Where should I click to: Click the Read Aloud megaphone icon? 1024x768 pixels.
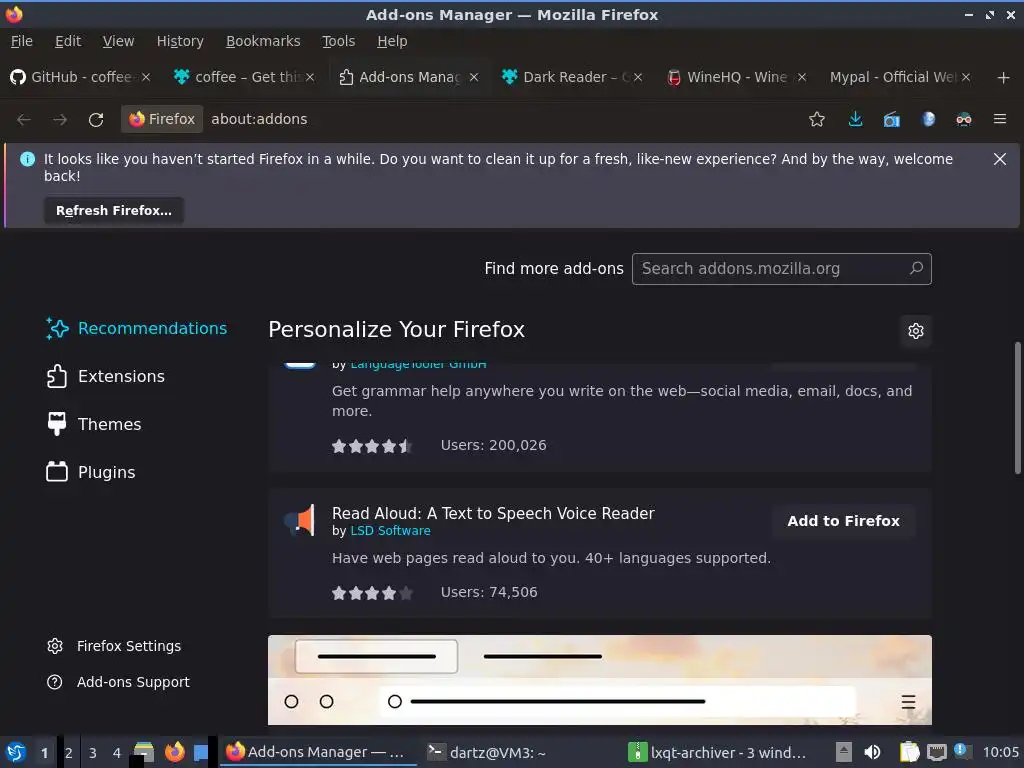(300, 520)
